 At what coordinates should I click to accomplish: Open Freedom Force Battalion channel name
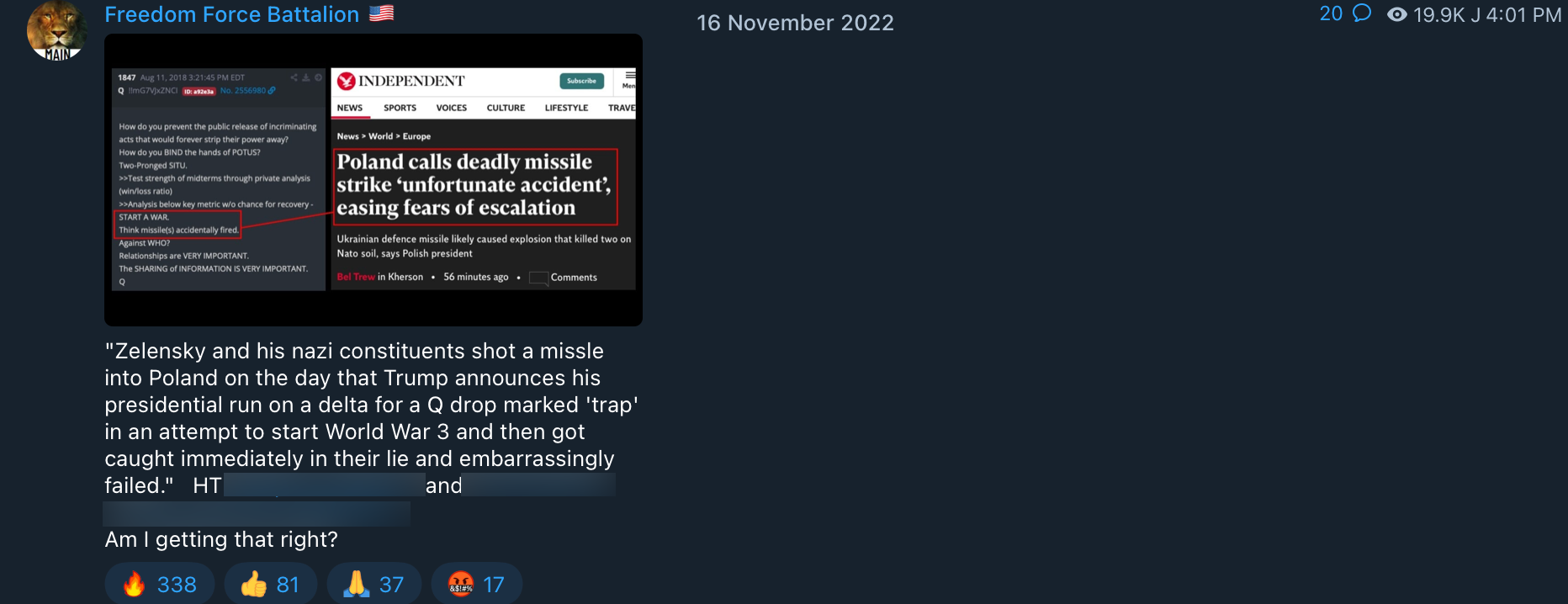231,14
